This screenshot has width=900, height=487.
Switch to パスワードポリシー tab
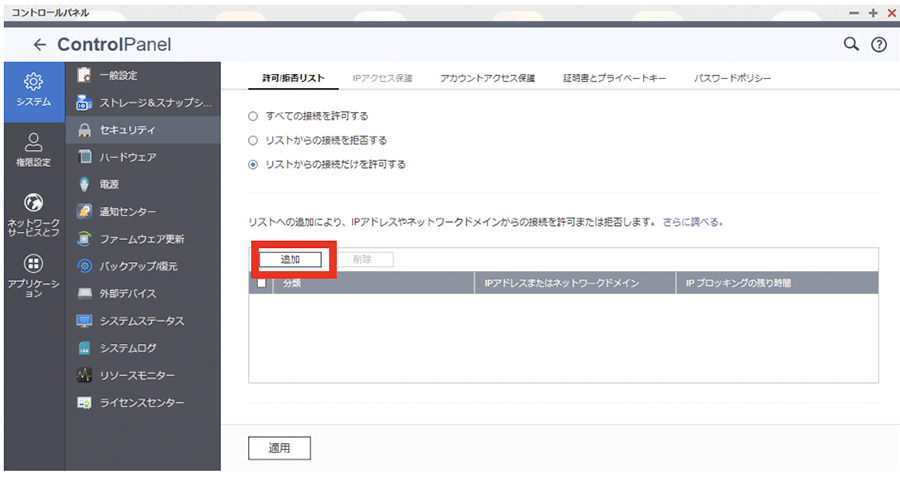coord(732,78)
